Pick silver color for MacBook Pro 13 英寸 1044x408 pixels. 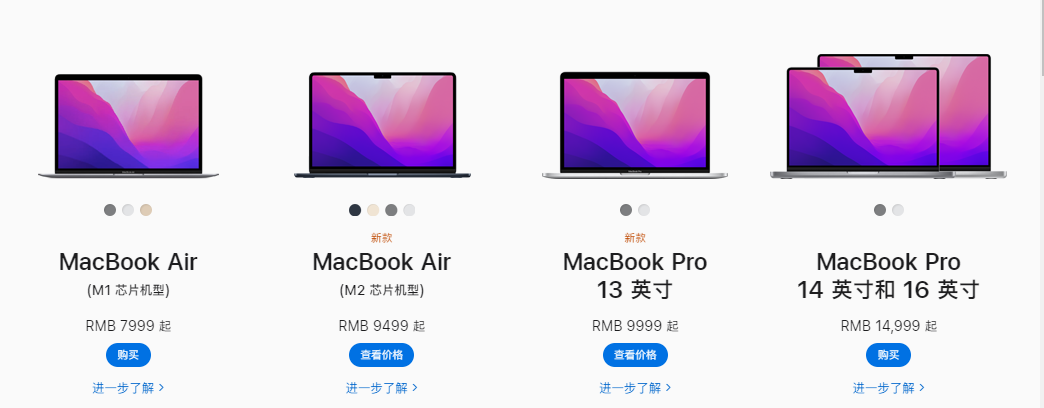tap(644, 210)
